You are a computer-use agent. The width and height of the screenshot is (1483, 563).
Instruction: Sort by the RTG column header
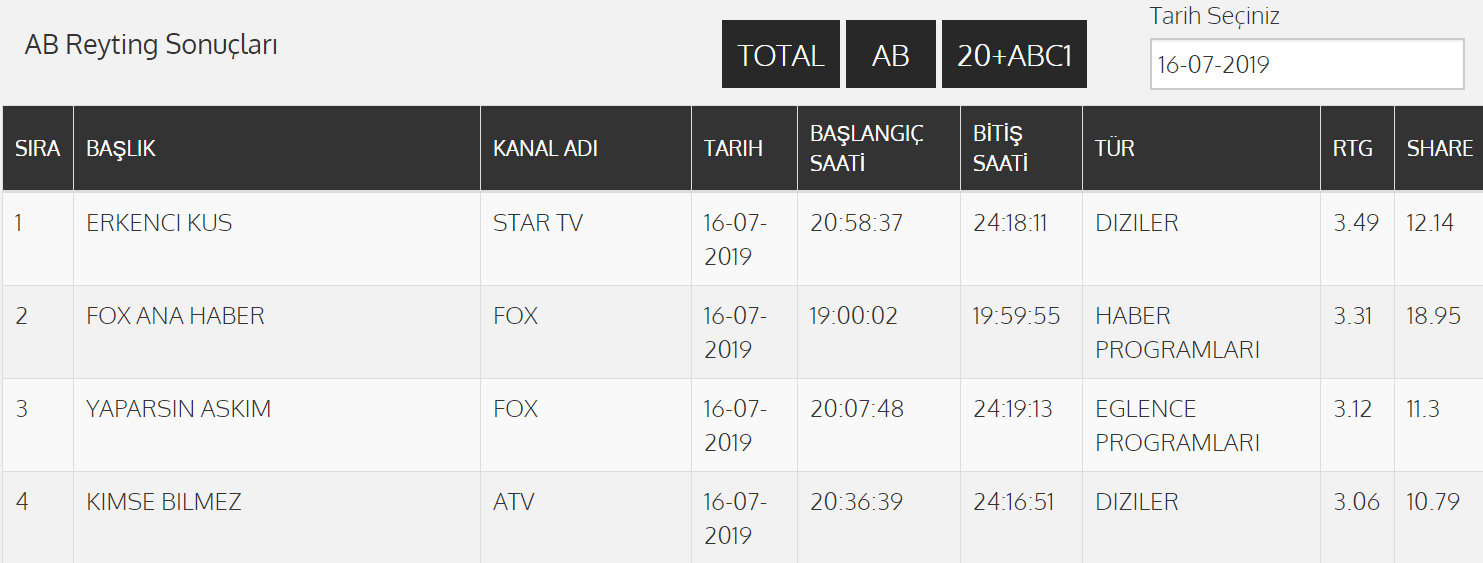[1352, 149]
